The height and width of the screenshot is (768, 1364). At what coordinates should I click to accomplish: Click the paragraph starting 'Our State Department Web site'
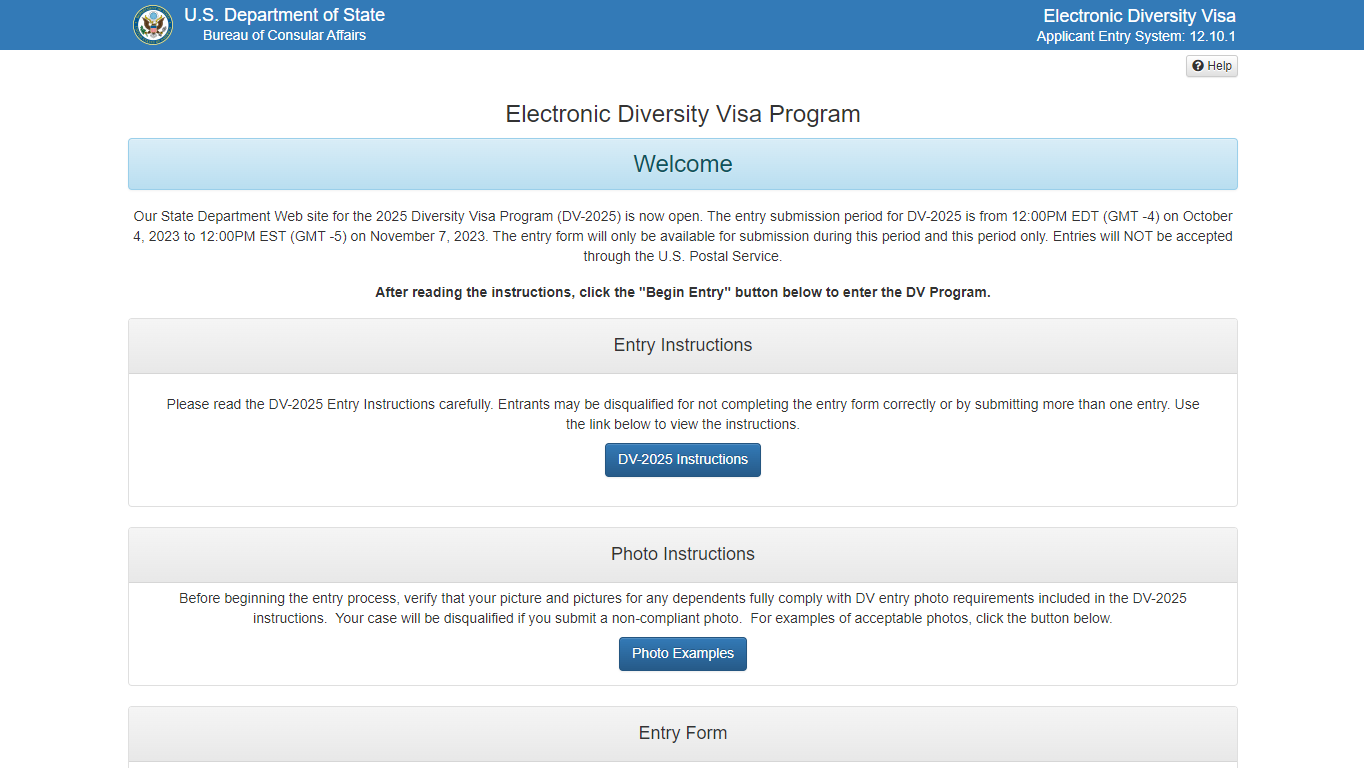tap(683, 236)
